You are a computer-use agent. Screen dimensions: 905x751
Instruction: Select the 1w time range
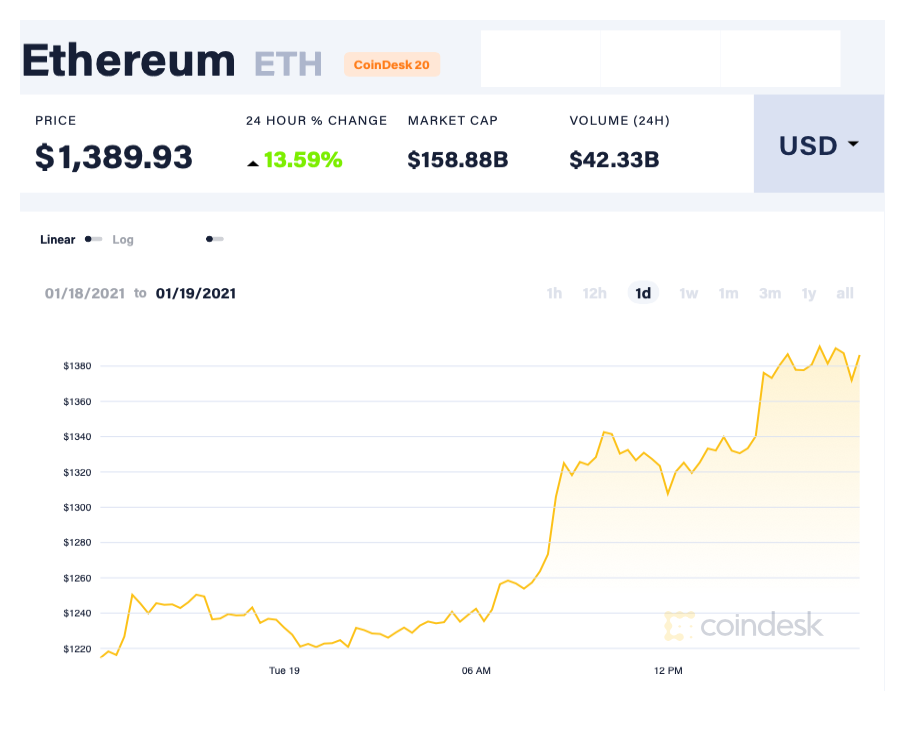pyautogui.click(x=688, y=293)
